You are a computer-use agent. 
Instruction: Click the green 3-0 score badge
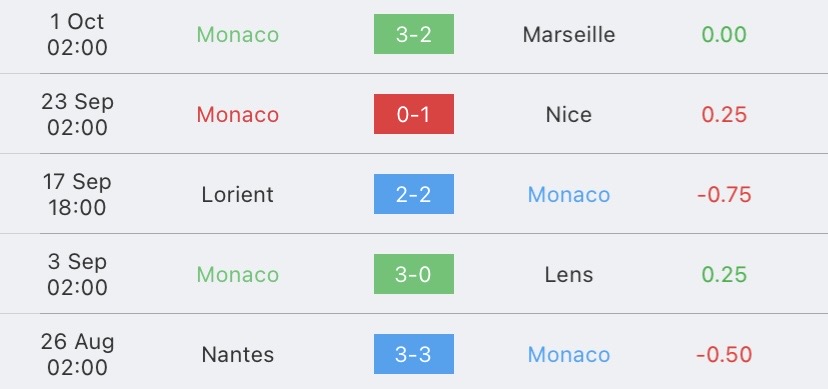413,274
